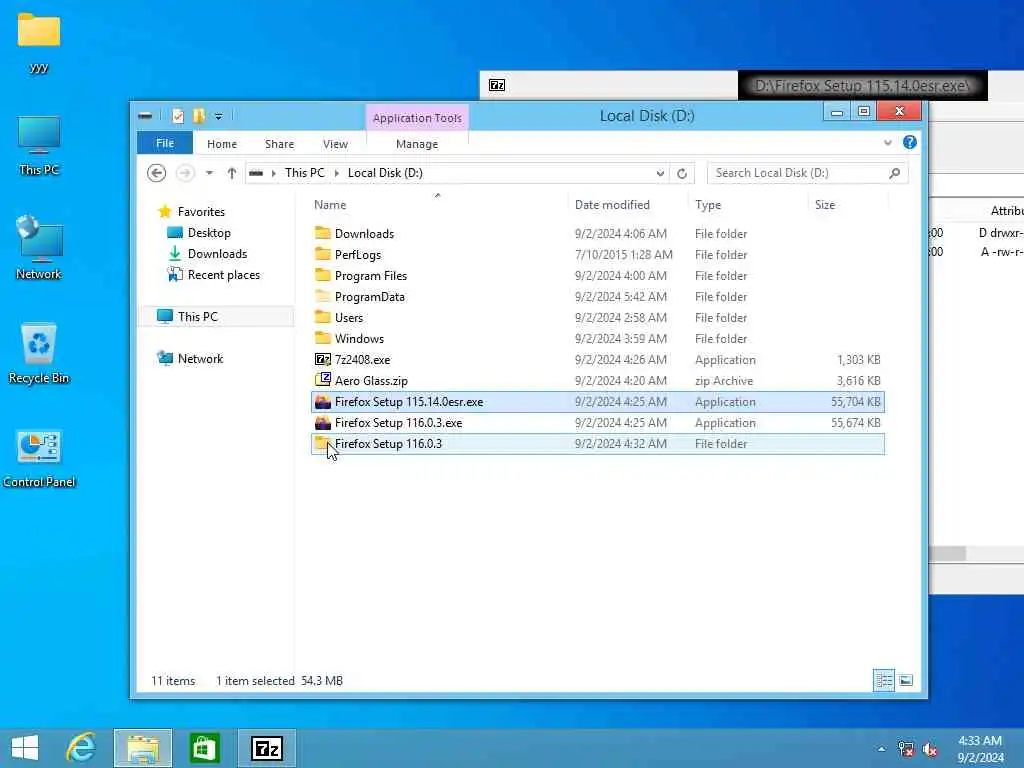
Task: Expand breadcrumb arrow after This PC
Action: tap(337, 173)
